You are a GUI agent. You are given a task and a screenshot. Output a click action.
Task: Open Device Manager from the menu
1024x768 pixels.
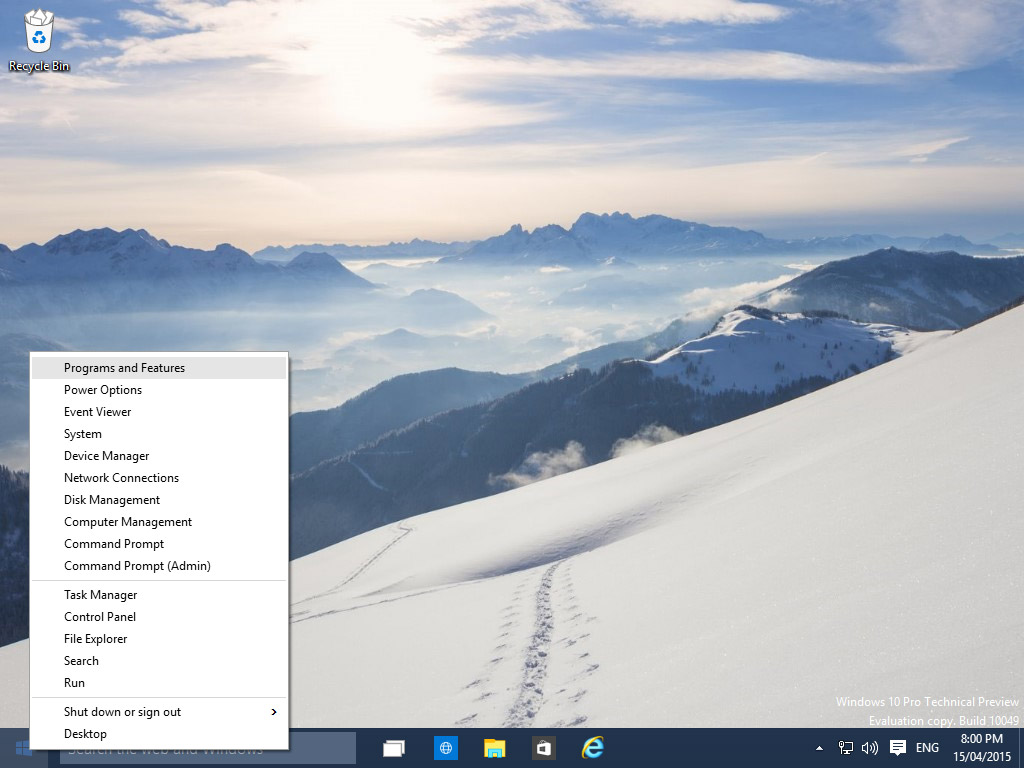pos(107,455)
